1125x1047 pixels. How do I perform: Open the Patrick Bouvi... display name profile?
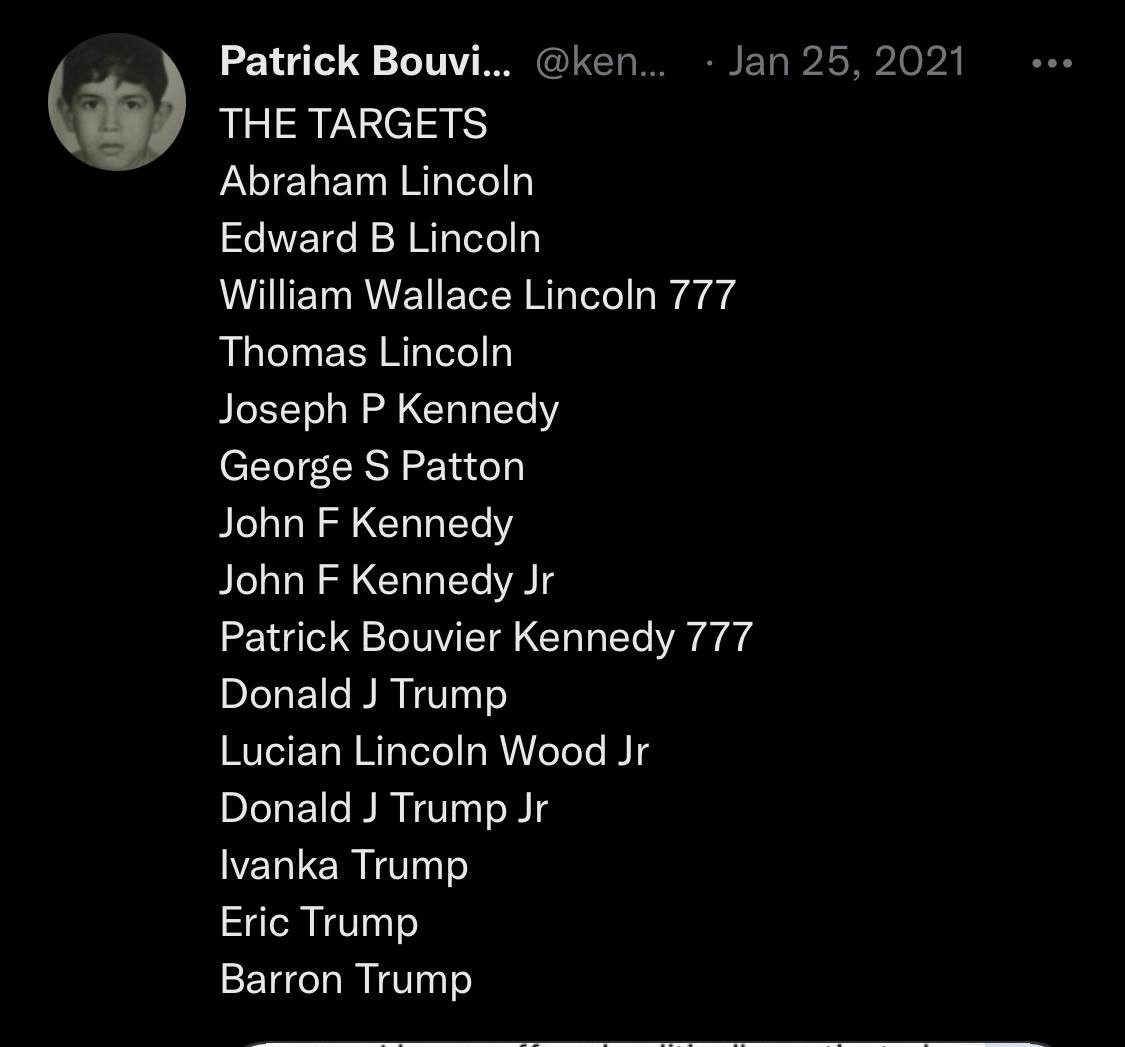[365, 62]
